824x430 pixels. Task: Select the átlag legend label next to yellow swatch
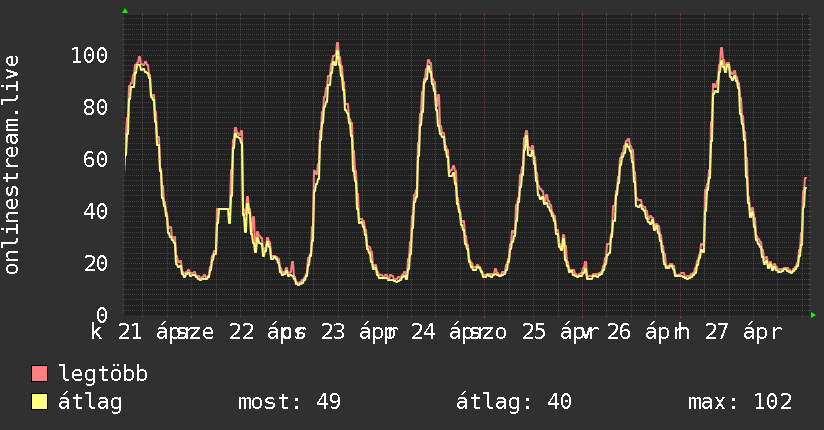[90, 402]
